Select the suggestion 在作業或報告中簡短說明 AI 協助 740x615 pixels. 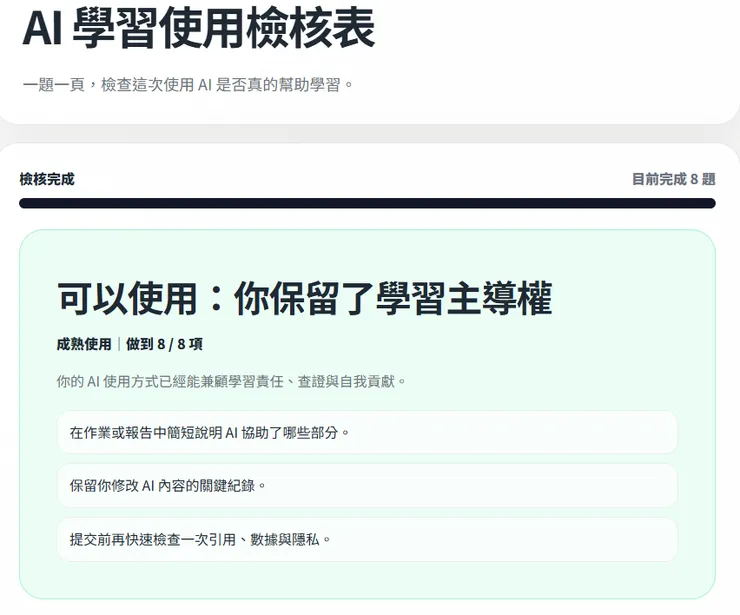coord(367,432)
